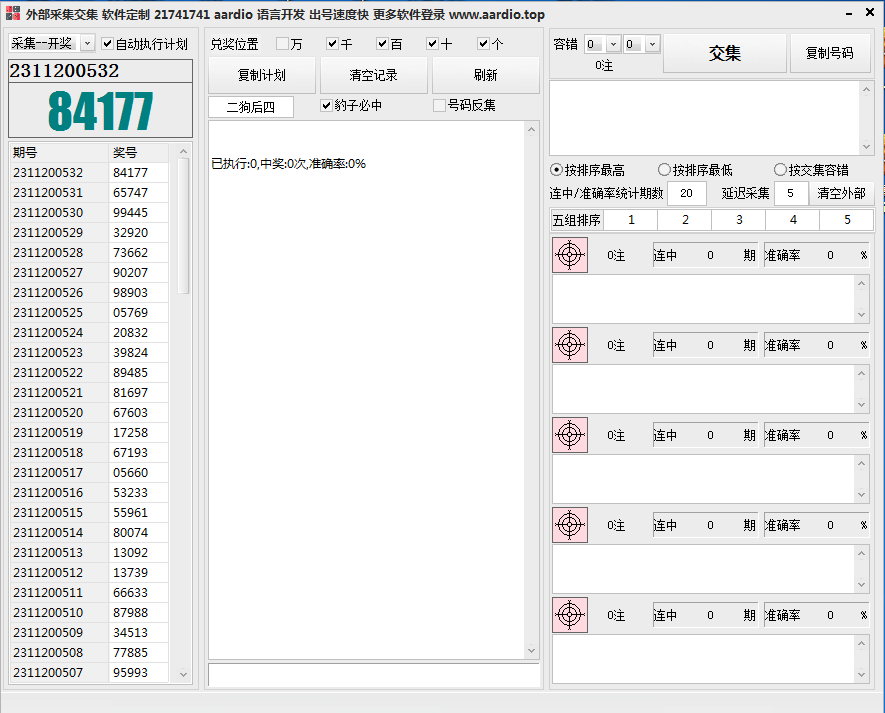
Task: Select row 2311200510 in results list
Action: (89, 613)
